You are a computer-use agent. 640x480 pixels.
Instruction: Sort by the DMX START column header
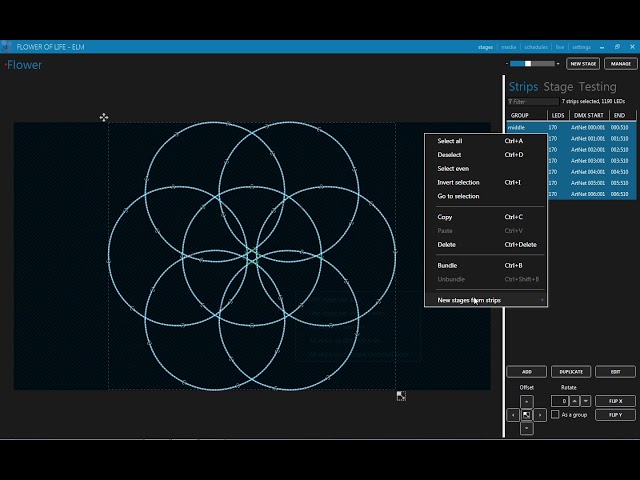coord(589,115)
